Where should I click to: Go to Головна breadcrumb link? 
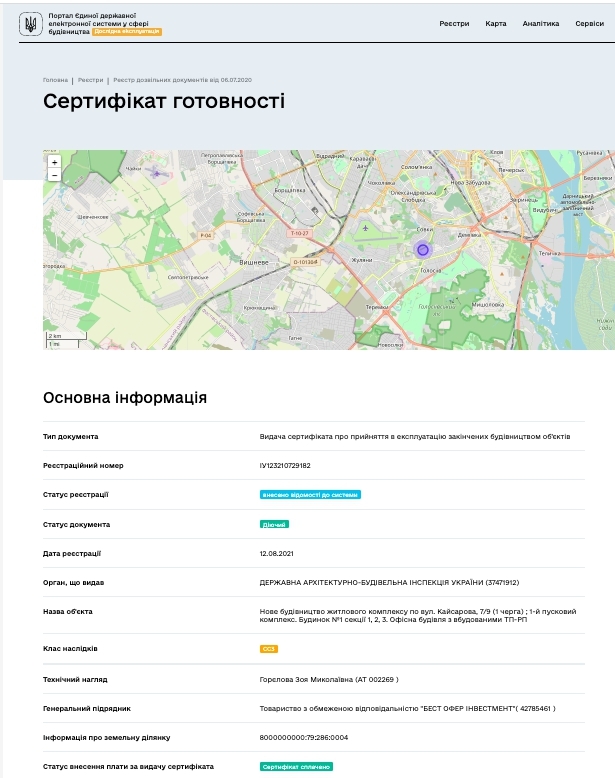tap(55, 80)
